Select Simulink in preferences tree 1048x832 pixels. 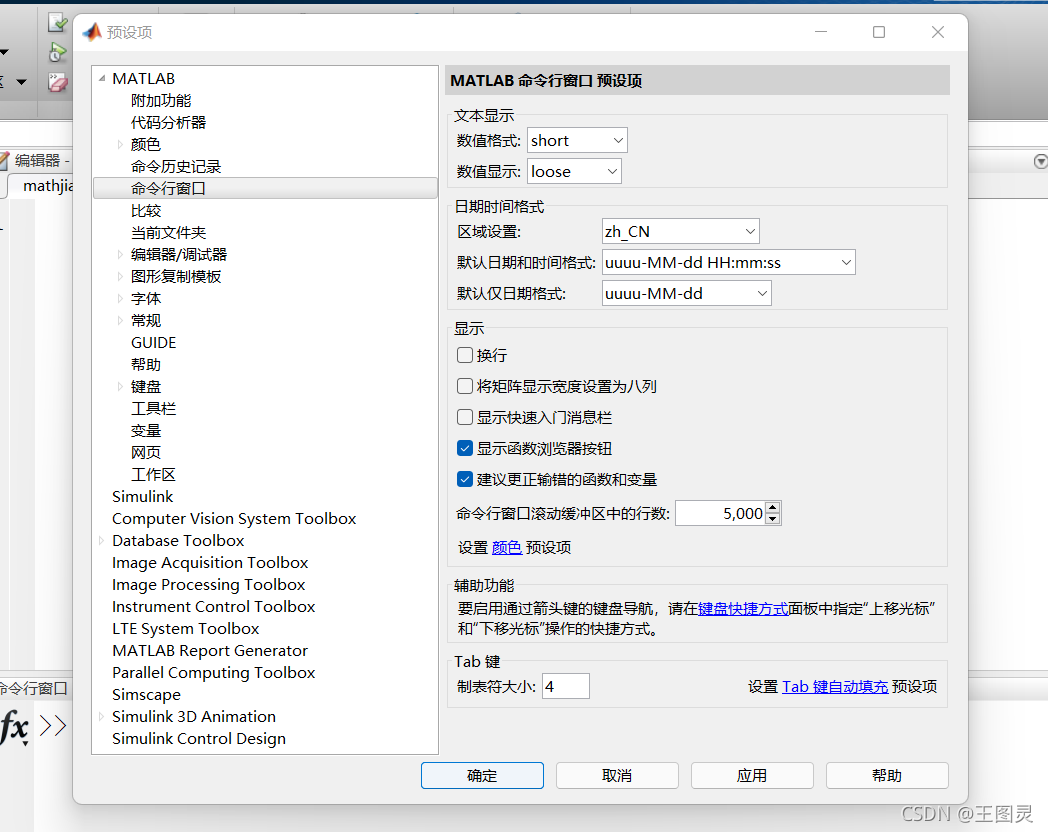[142, 497]
